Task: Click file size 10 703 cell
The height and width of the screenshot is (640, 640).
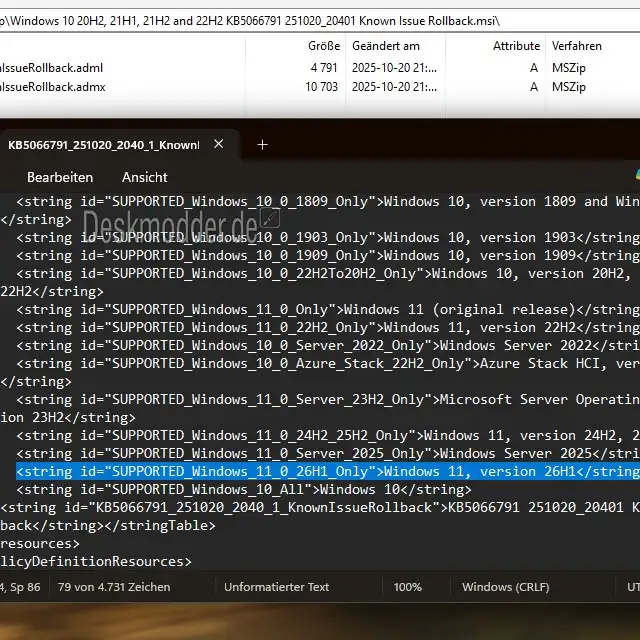Action: [x=322, y=87]
